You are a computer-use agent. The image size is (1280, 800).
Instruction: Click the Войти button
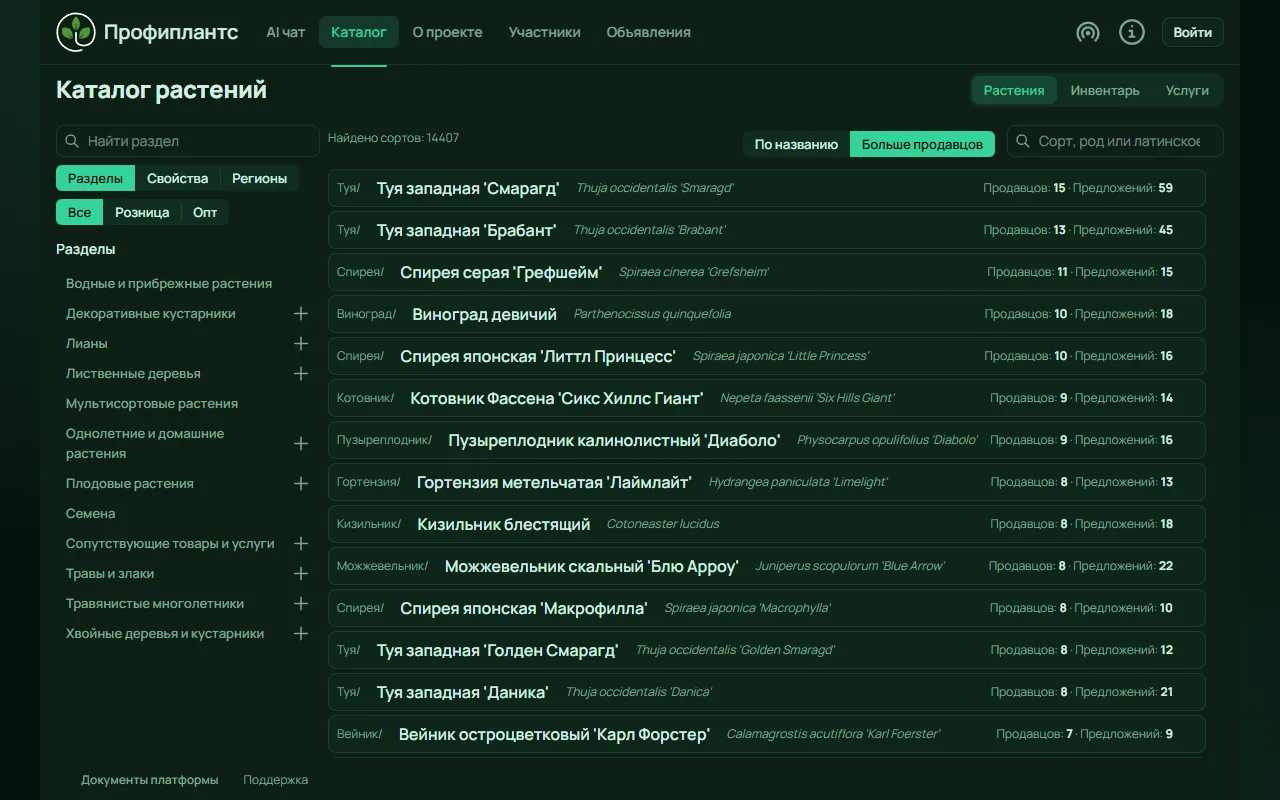tap(1193, 32)
